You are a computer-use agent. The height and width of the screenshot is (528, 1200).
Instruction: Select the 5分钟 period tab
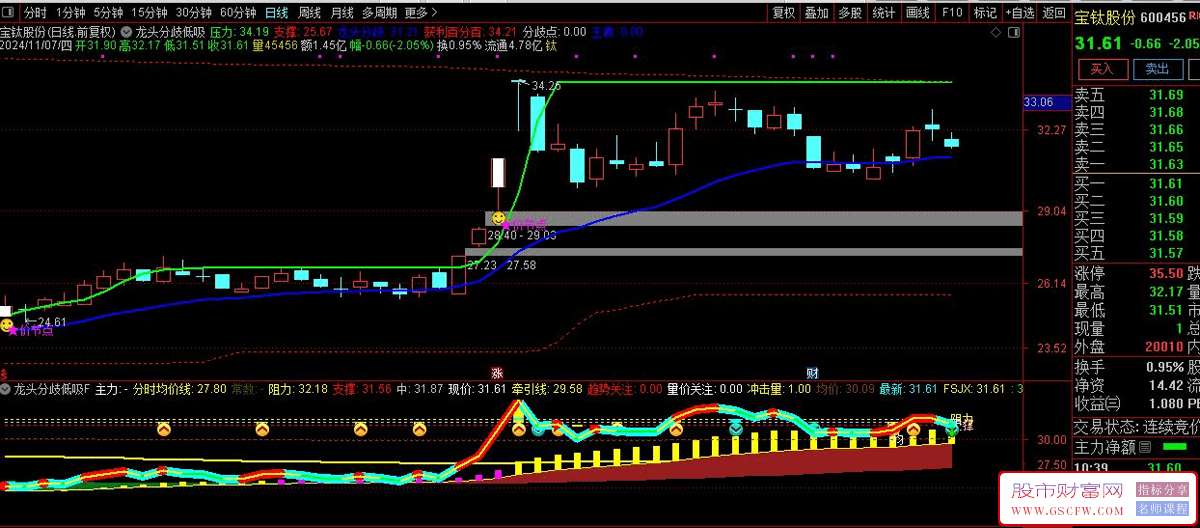coord(109,13)
